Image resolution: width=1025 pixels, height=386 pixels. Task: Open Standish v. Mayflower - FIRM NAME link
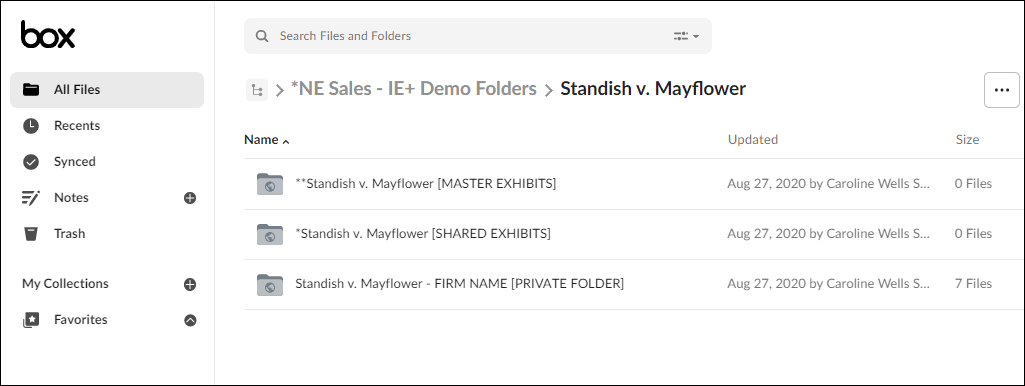point(460,284)
